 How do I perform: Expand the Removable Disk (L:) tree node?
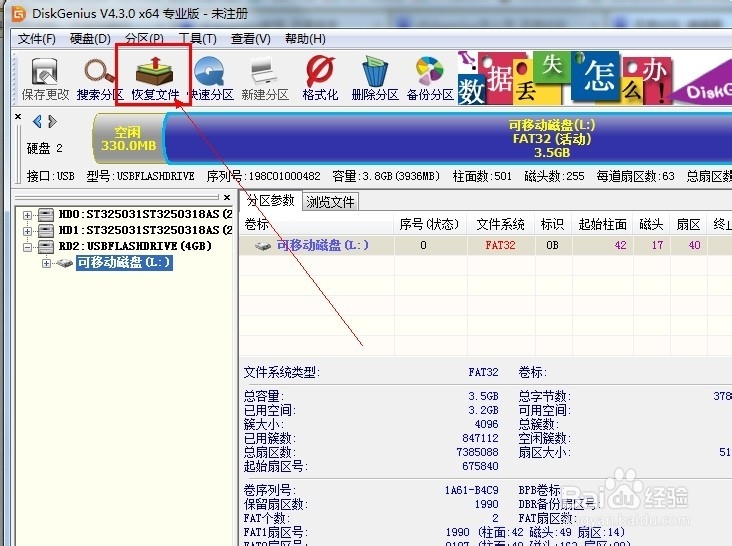[46, 263]
